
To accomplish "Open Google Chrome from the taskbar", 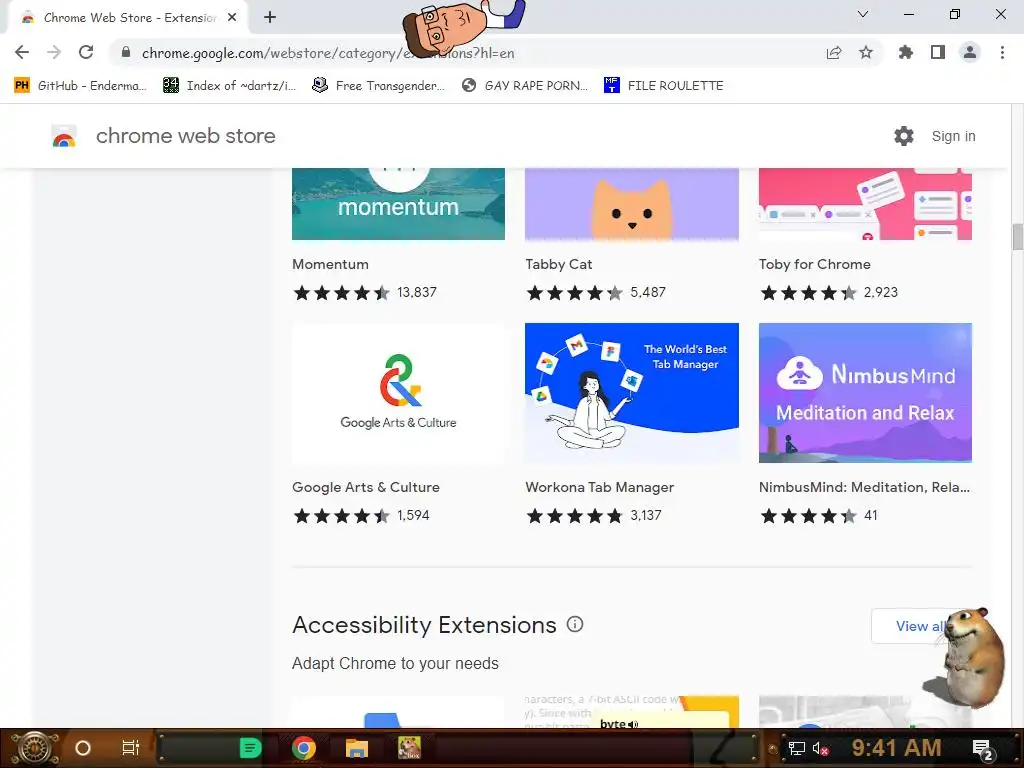I will pos(304,748).
